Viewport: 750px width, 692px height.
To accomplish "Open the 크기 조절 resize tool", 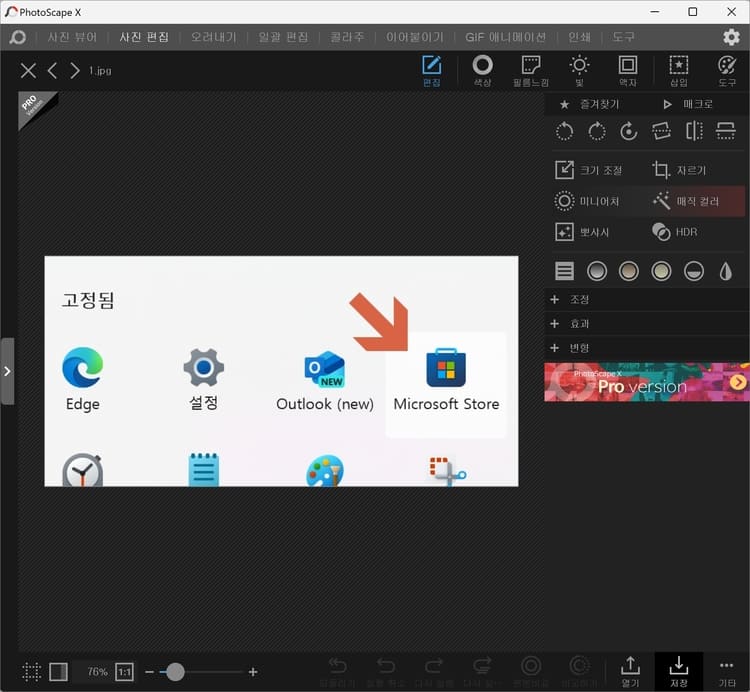I will pos(589,170).
